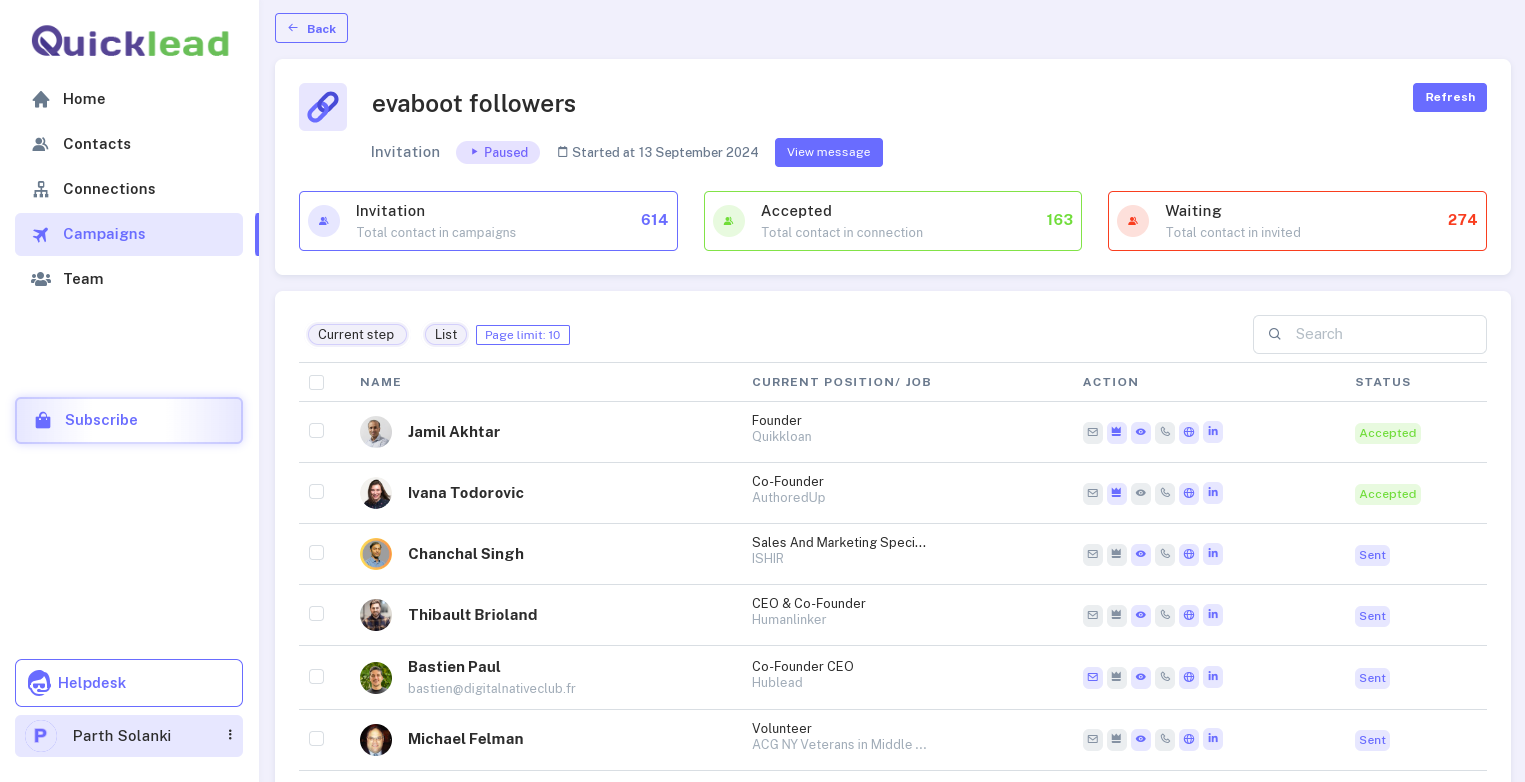The width and height of the screenshot is (1525, 782).
Task: Select the checkbox next to Jamil Akhtar
Action: (316, 430)
